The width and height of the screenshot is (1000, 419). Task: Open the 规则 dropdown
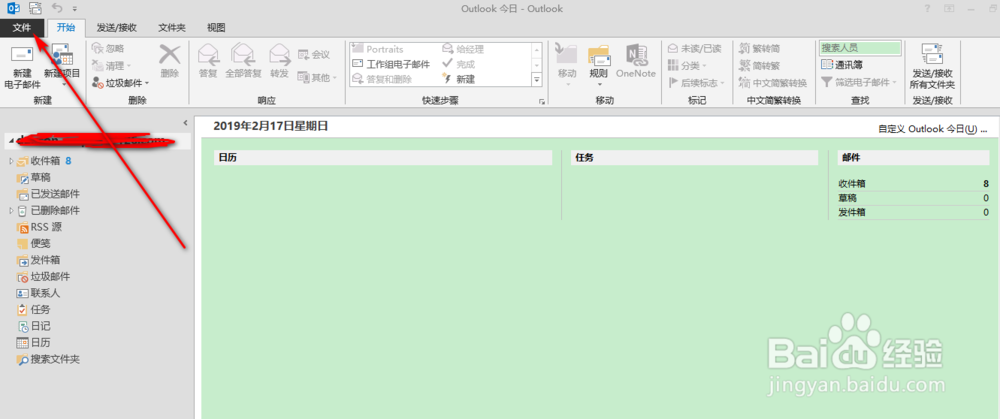point(599,64)
